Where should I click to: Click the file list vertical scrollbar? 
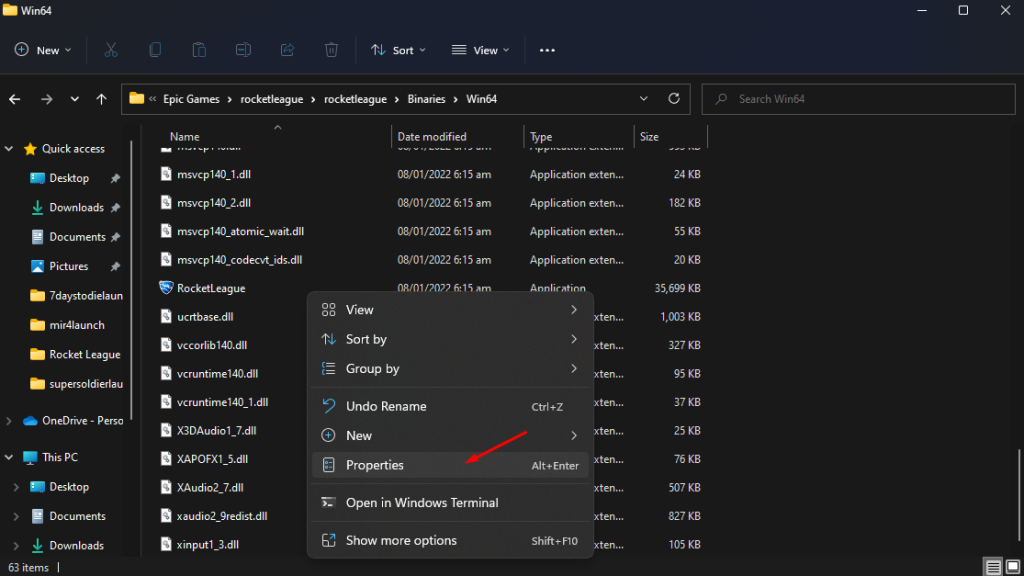(x=1019, y=495)
